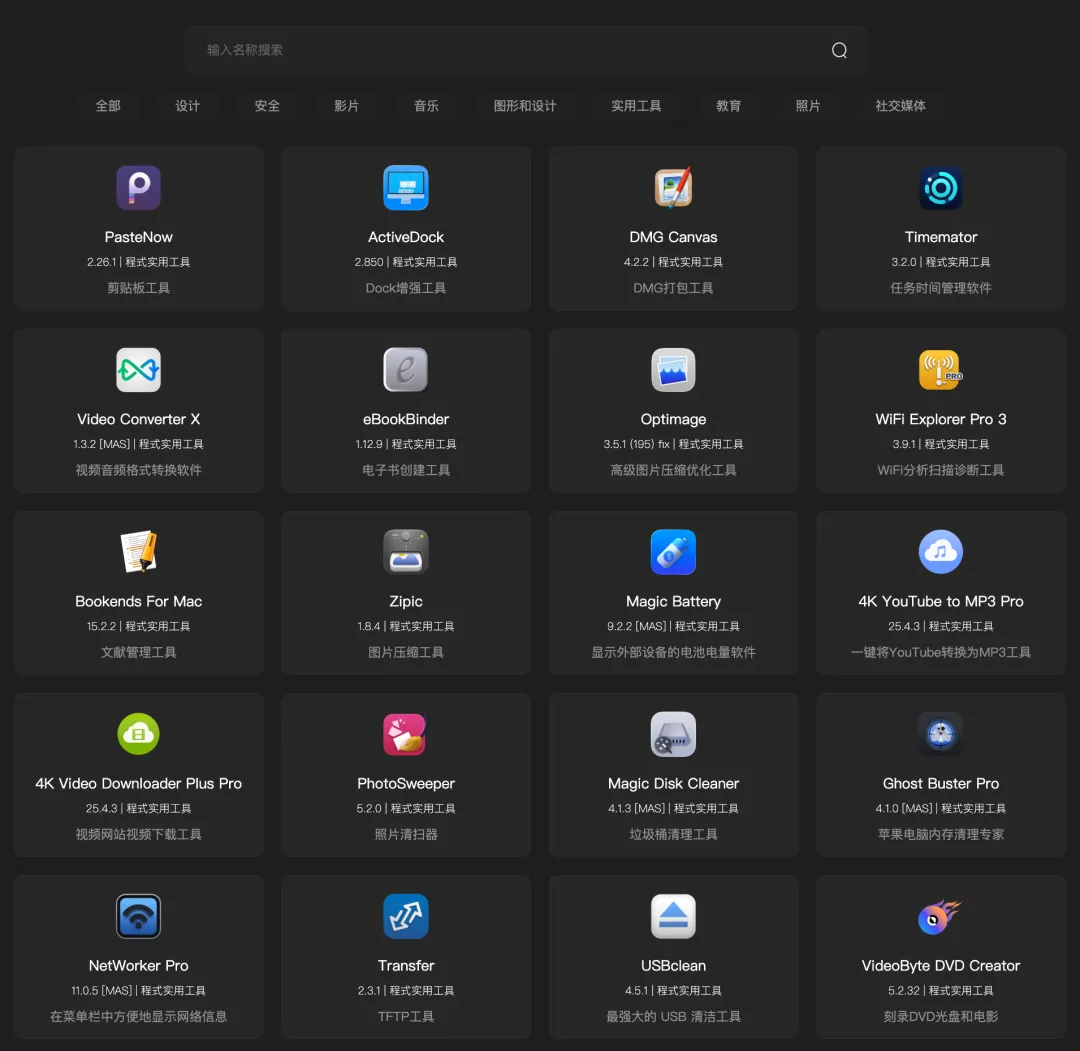Click the 剪贴板工具 description text
The width and height of the screenshot is (1080, 1051).
click(138, 288)
